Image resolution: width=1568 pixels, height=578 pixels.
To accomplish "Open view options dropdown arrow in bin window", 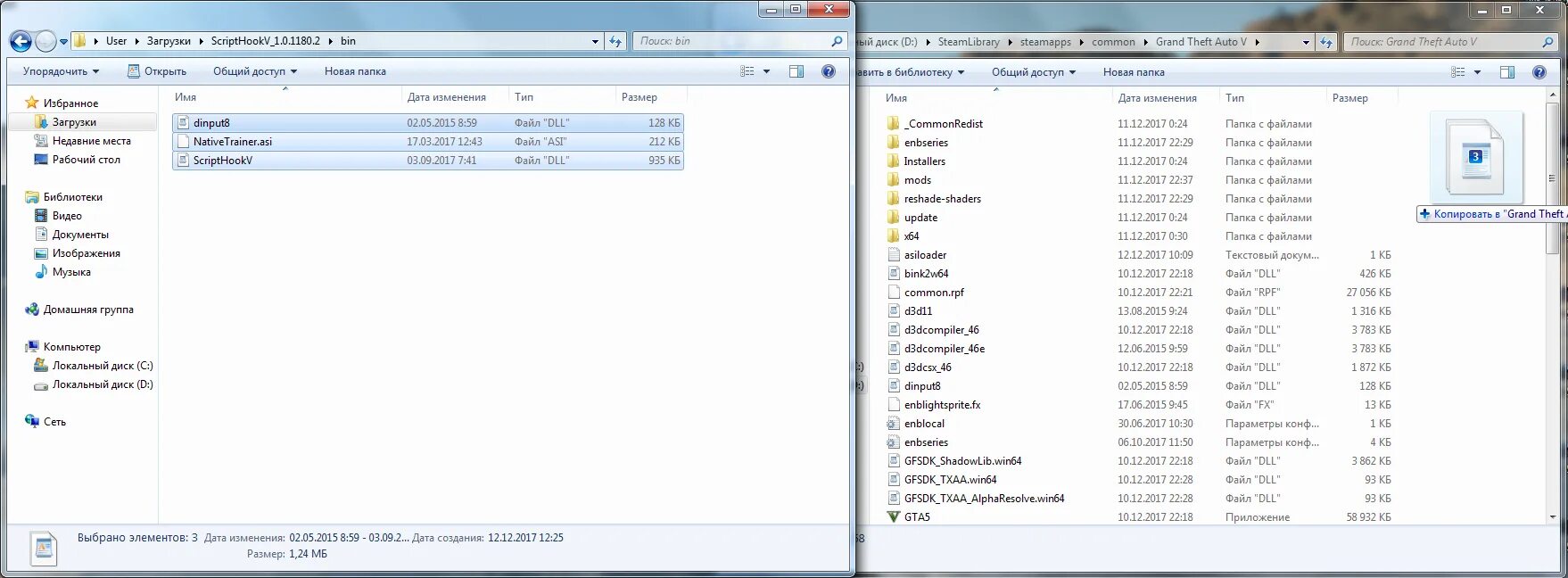I will tap(767, 71).
